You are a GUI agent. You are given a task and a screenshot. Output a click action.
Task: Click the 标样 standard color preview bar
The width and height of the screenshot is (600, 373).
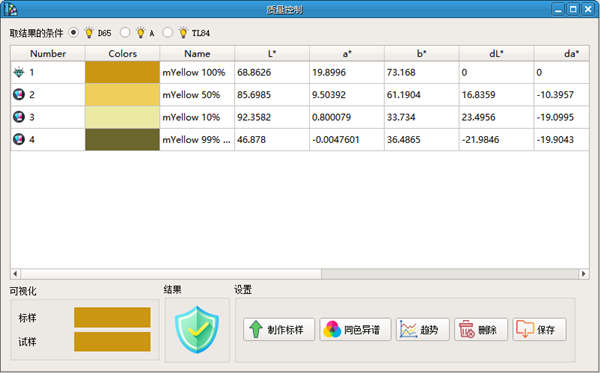tap(112, 317)
